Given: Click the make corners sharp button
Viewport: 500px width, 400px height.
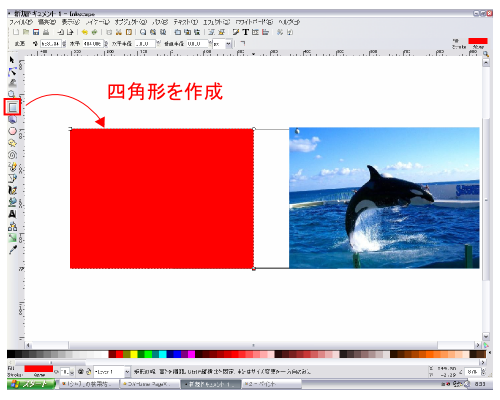Looking at the screenshot, I should point(242,43).
